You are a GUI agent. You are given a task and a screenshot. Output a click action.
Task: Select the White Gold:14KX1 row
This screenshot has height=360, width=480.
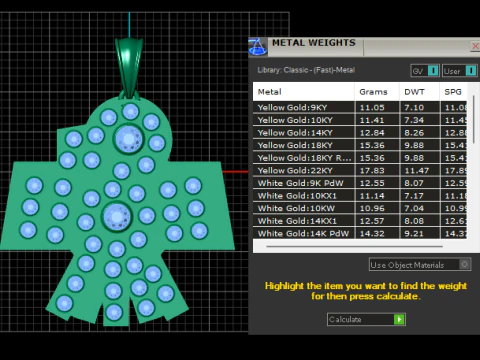point(360,221)
